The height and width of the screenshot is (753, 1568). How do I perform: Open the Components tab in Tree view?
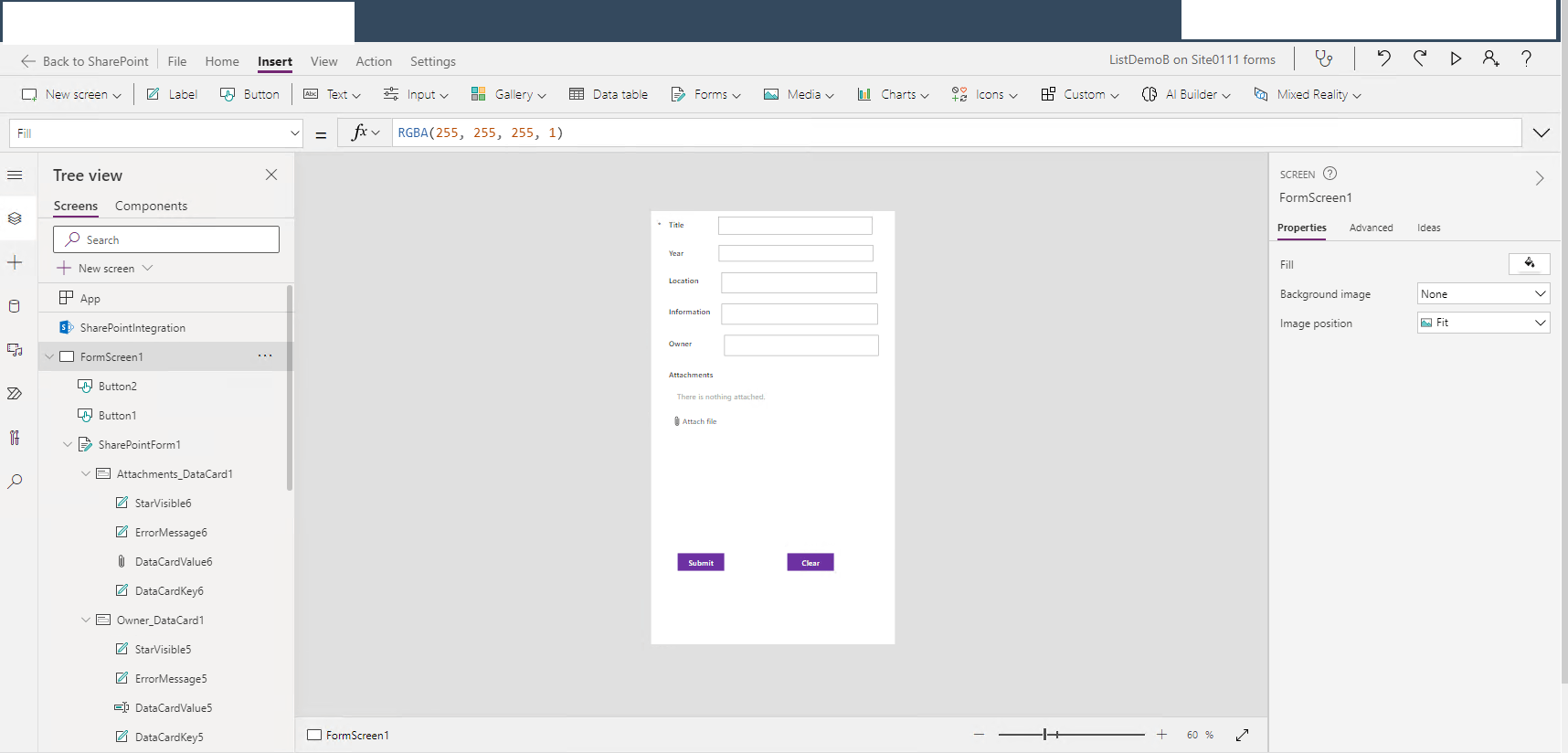[x=151, y=206]
